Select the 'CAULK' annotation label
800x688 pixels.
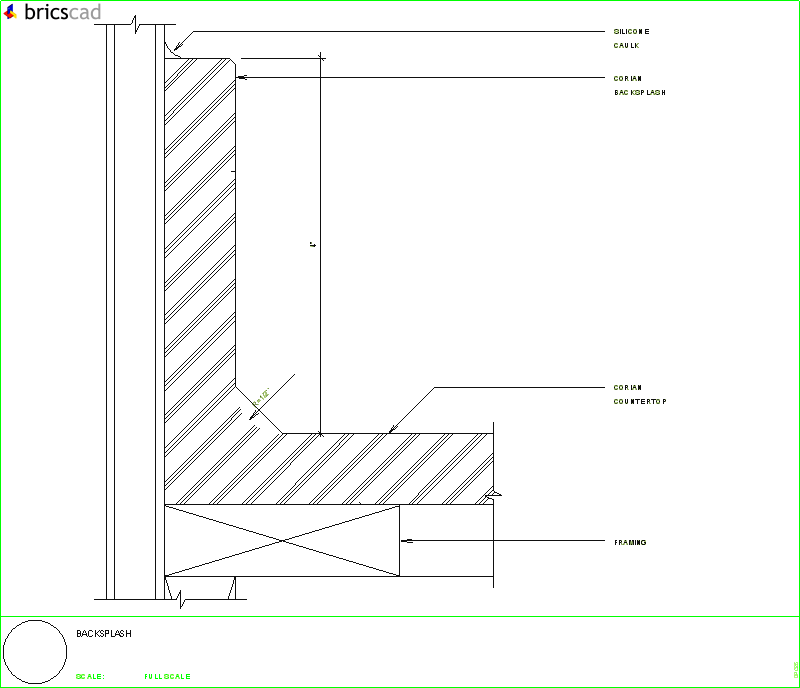click(626, 45)
